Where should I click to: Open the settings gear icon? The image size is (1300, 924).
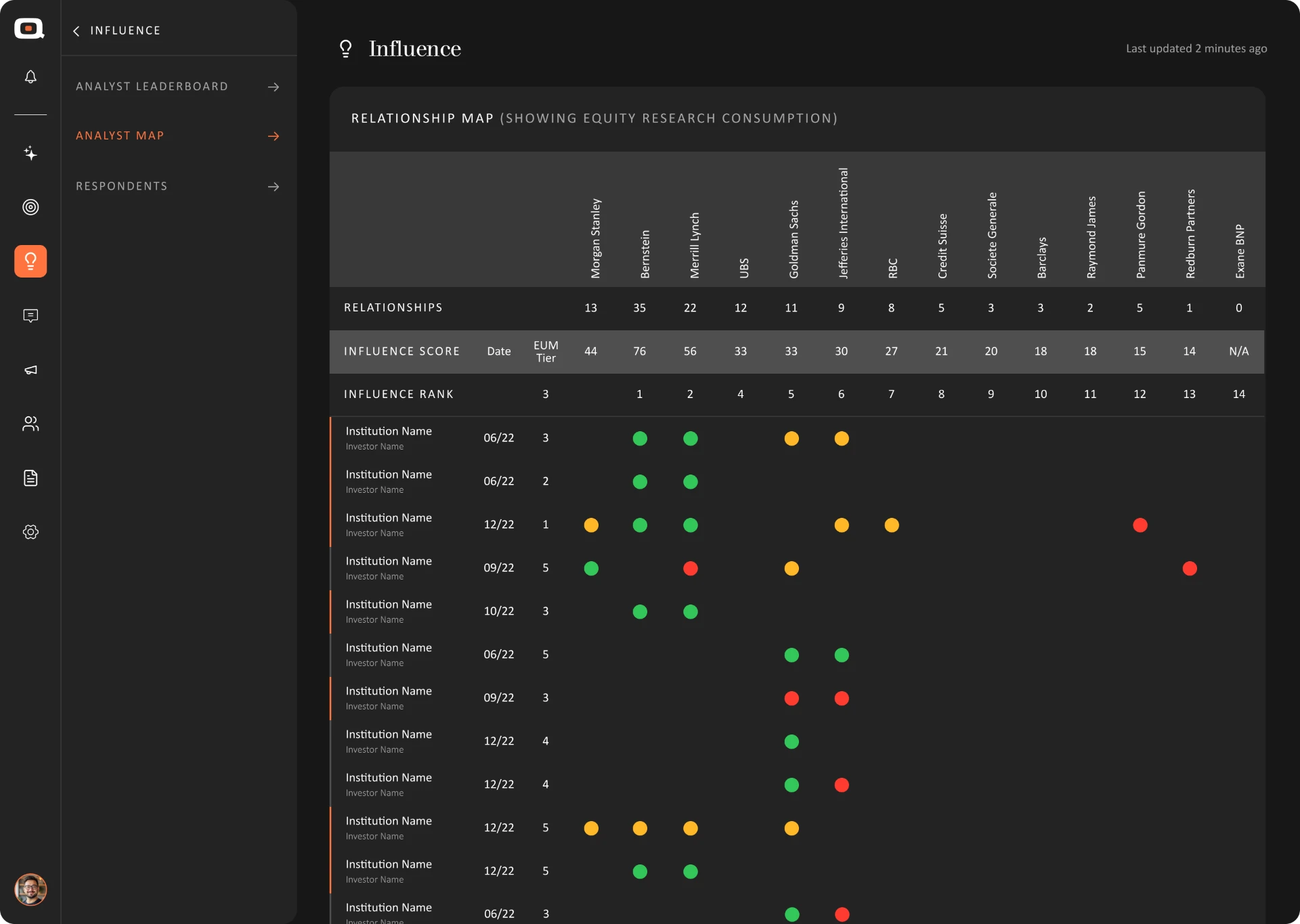30,532
